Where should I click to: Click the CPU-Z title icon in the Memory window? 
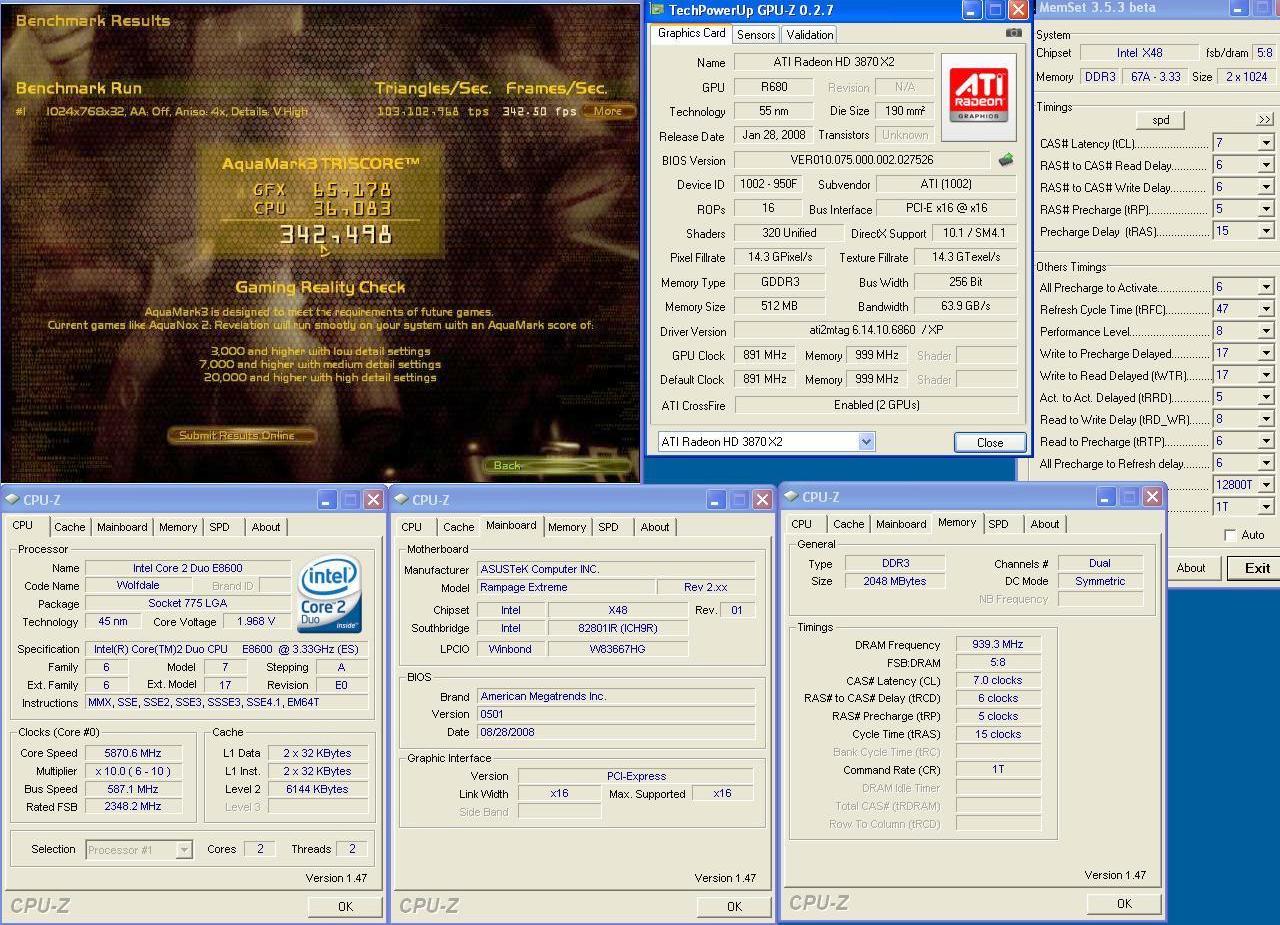pyautogui.click(x=790, y=496)
